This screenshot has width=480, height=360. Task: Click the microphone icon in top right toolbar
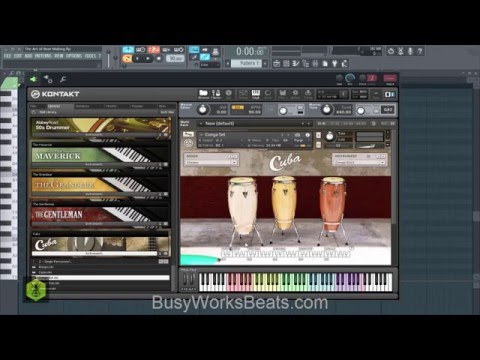[x=410, y=51]
